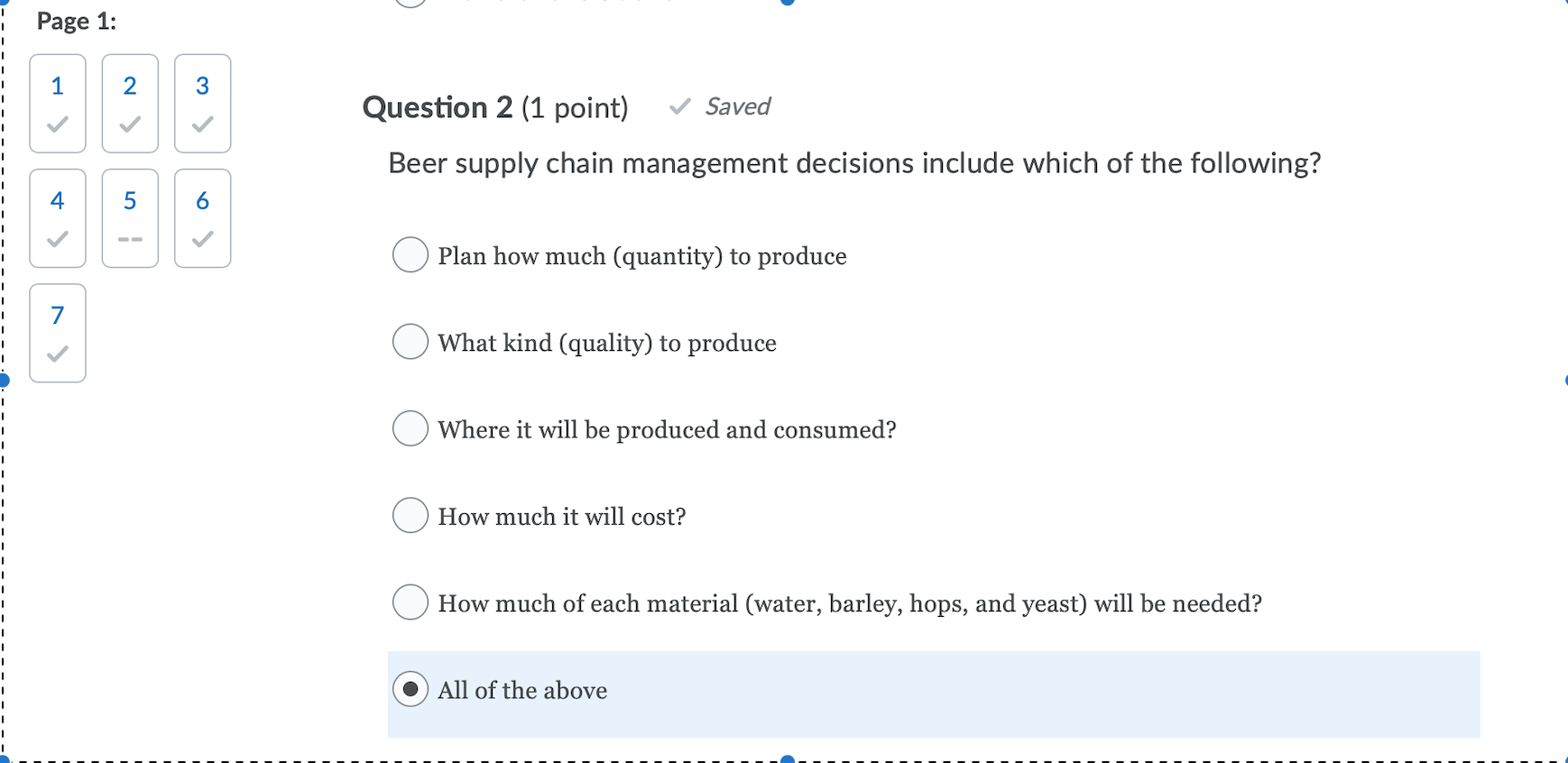
Task: Click the question 7 navigation icon
Action: point(58,333)
